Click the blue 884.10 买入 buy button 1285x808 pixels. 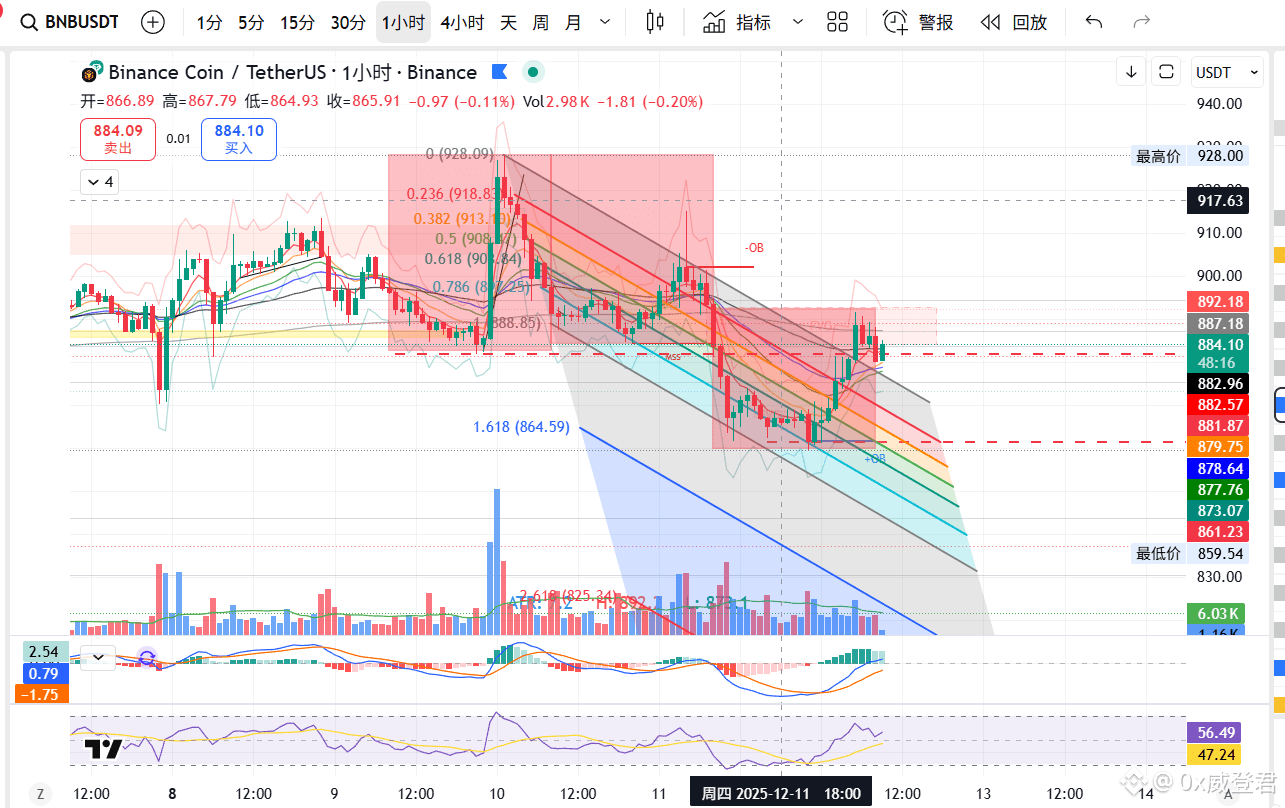239,139
